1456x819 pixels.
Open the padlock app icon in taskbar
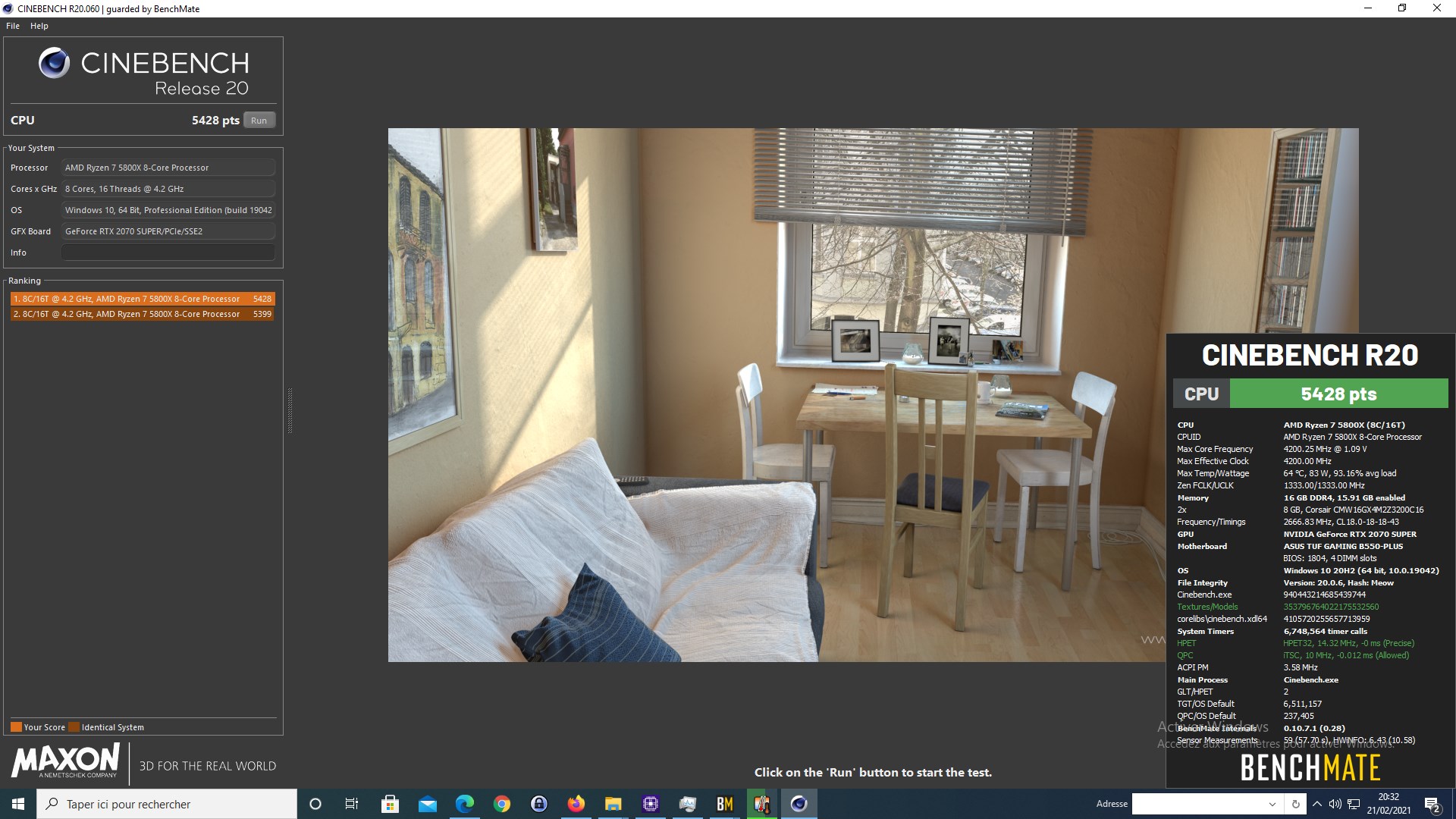538,804
